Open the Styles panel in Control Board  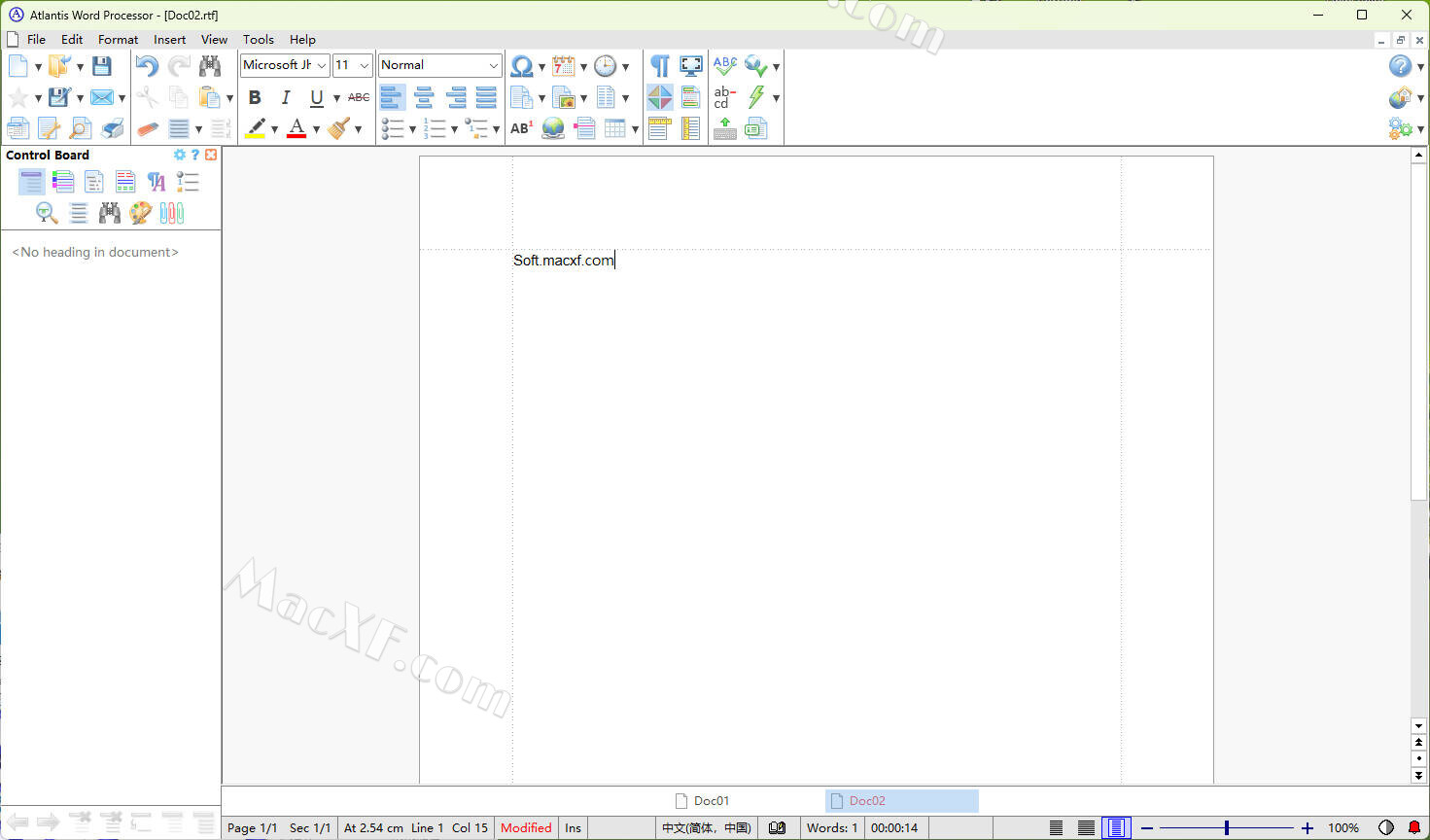point(157,181)
